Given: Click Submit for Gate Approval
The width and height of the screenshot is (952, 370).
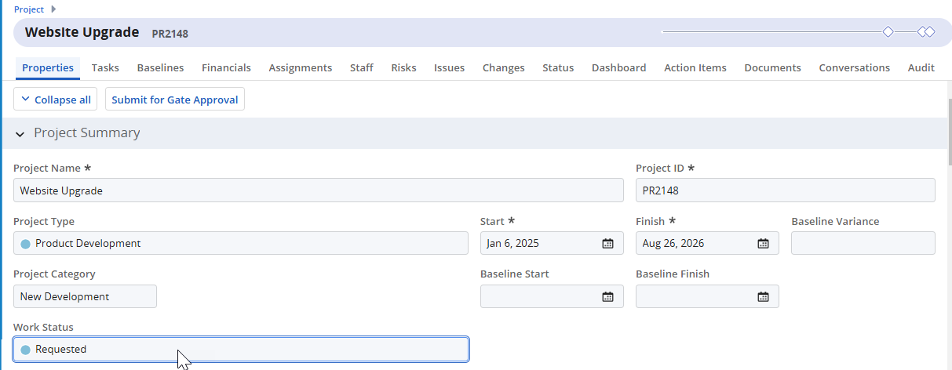Looking at the screenshot, I should (175, 100).
